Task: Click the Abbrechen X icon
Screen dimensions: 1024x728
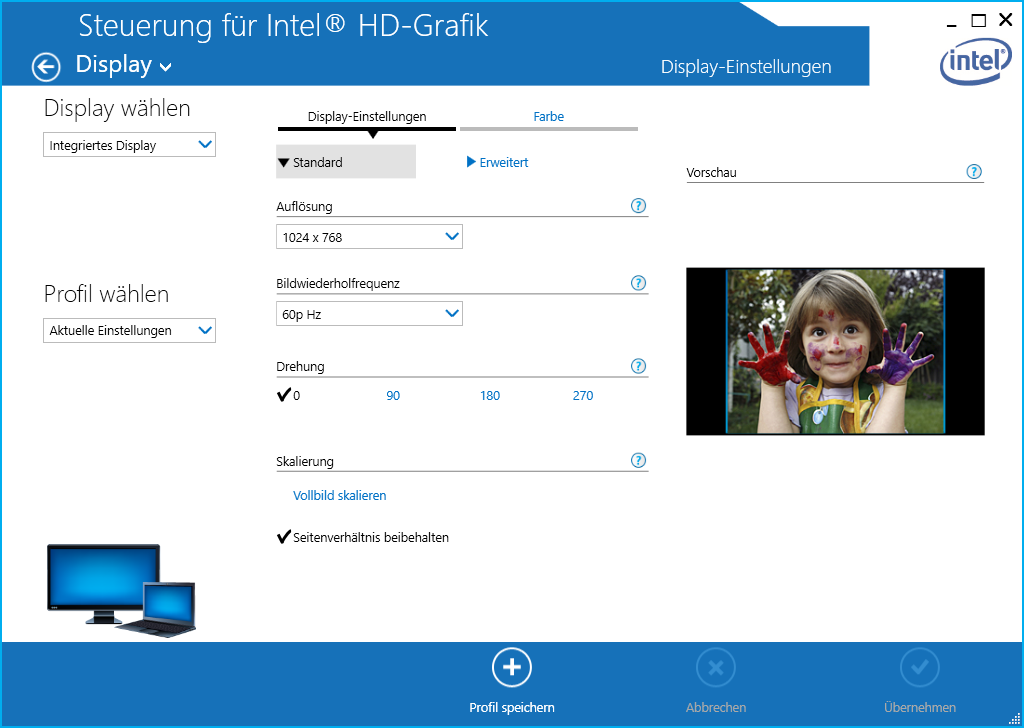Action: point(716,667)
